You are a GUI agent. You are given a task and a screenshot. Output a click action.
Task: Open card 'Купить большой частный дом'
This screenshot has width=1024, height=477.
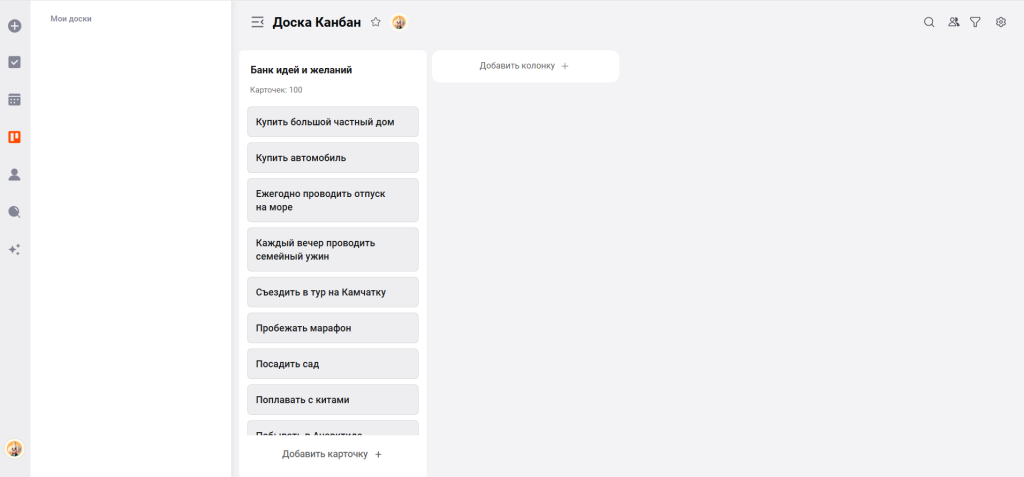coord(332,122)
